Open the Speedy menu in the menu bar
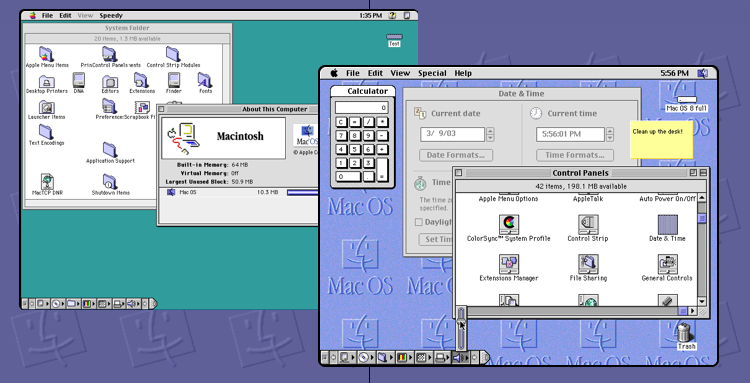 (111, 16)
